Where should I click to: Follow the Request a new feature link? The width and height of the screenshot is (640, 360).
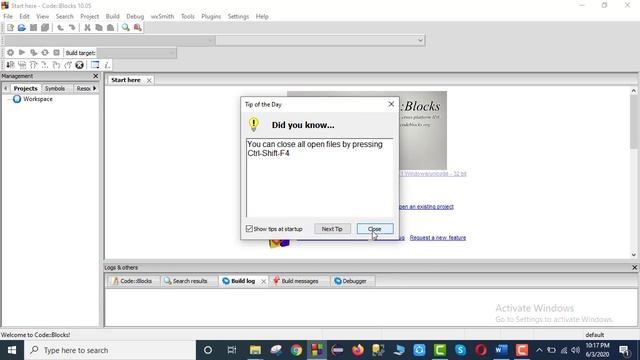point(438,238)
